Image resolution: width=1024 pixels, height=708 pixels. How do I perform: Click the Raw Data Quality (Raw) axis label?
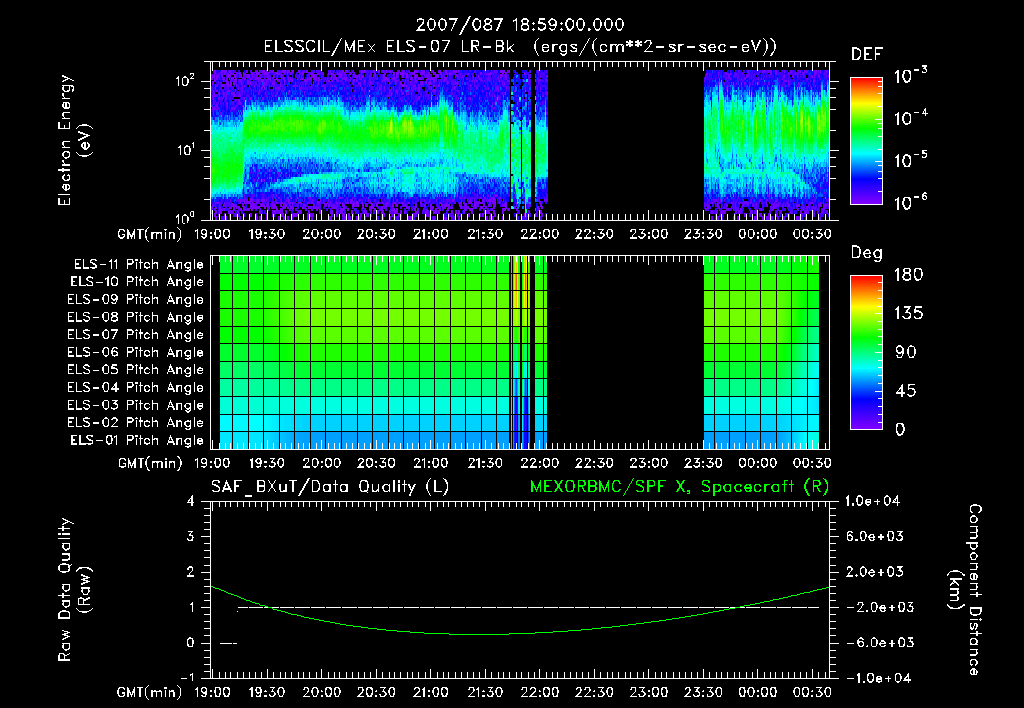coord(74,590)
